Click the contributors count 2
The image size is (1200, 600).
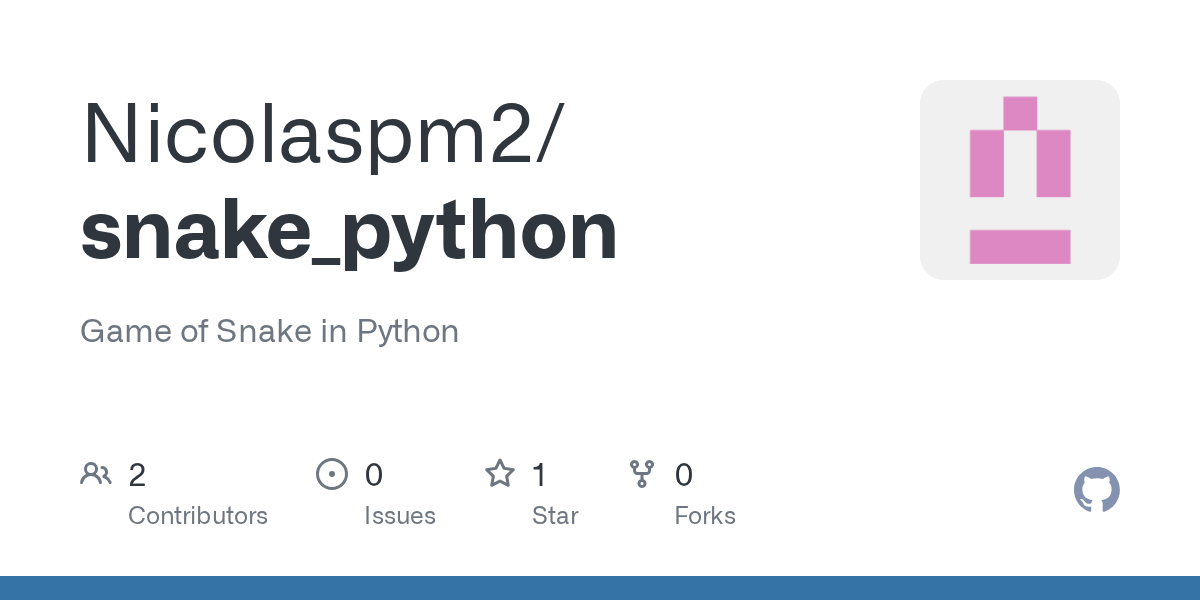point(137,475)
